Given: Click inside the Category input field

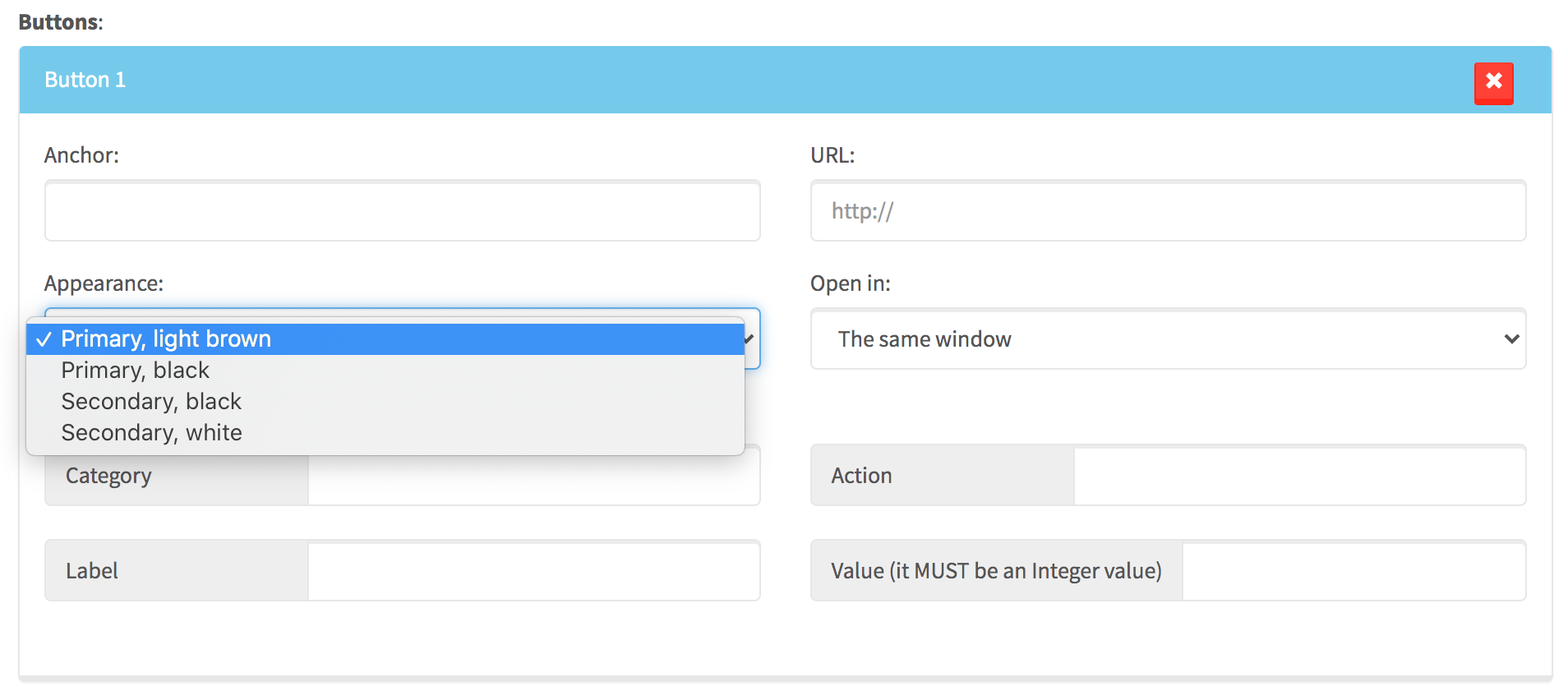Looking at the screenshot, I should click(x=533, y=475).
